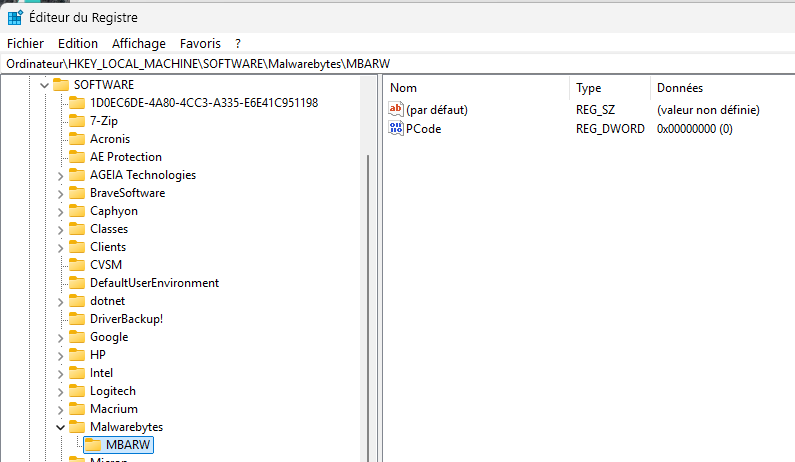Click the Registry Editor app icon in title bar
Image resolution: width=795 pixels, height=462 pixels.
(15, 17)
